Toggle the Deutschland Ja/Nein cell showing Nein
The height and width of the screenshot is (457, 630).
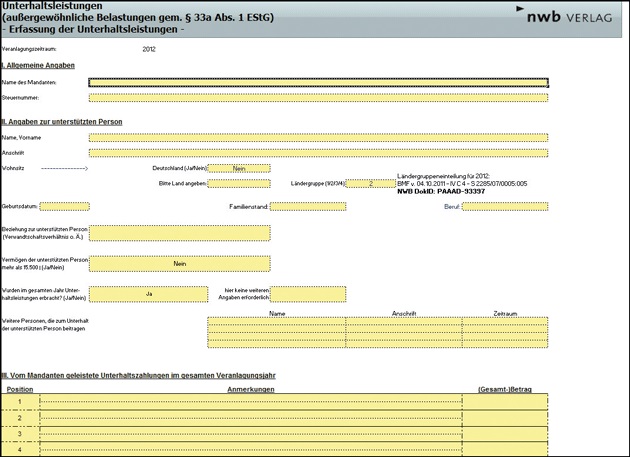tap(238, 169)
